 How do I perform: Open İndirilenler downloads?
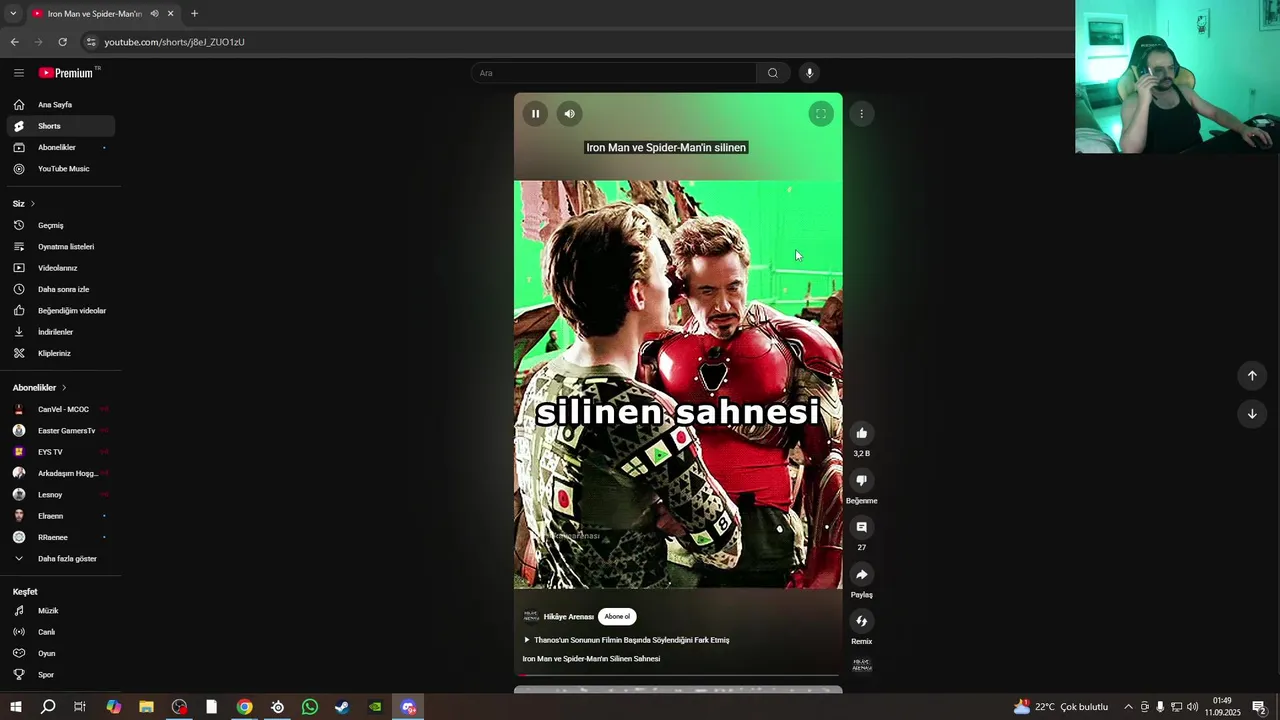(60, 332)
